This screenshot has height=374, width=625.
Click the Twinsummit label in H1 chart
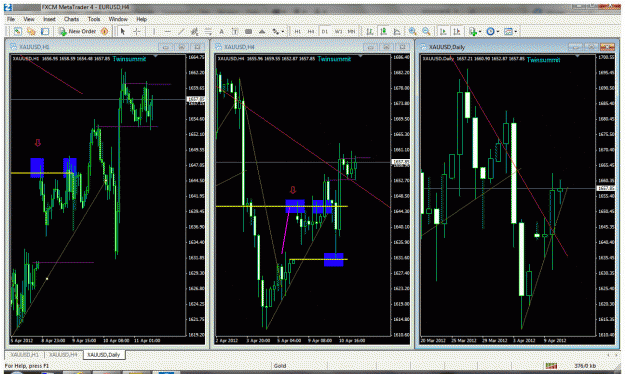coord(129,59)
